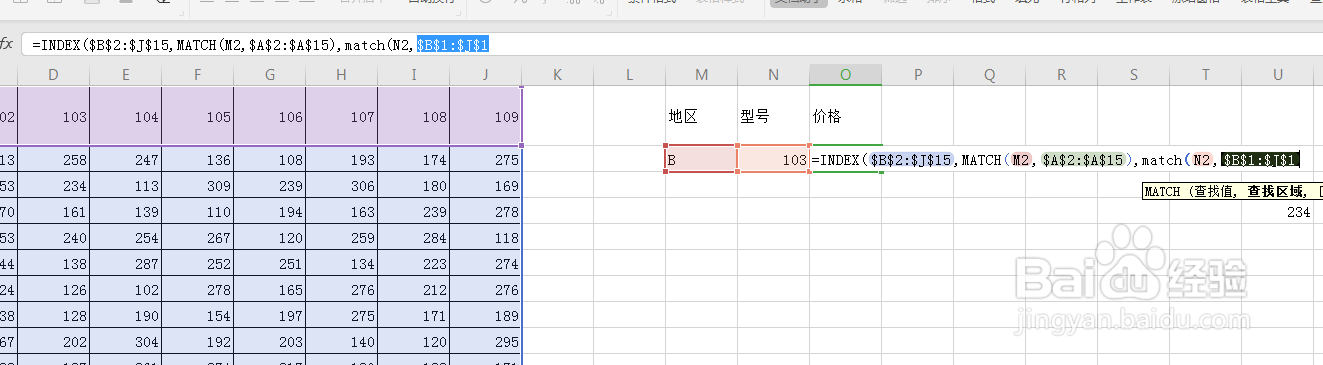The width and height of the screenshot is (1323, 365).
Task: Select cell with value 267
Action: 197,239
